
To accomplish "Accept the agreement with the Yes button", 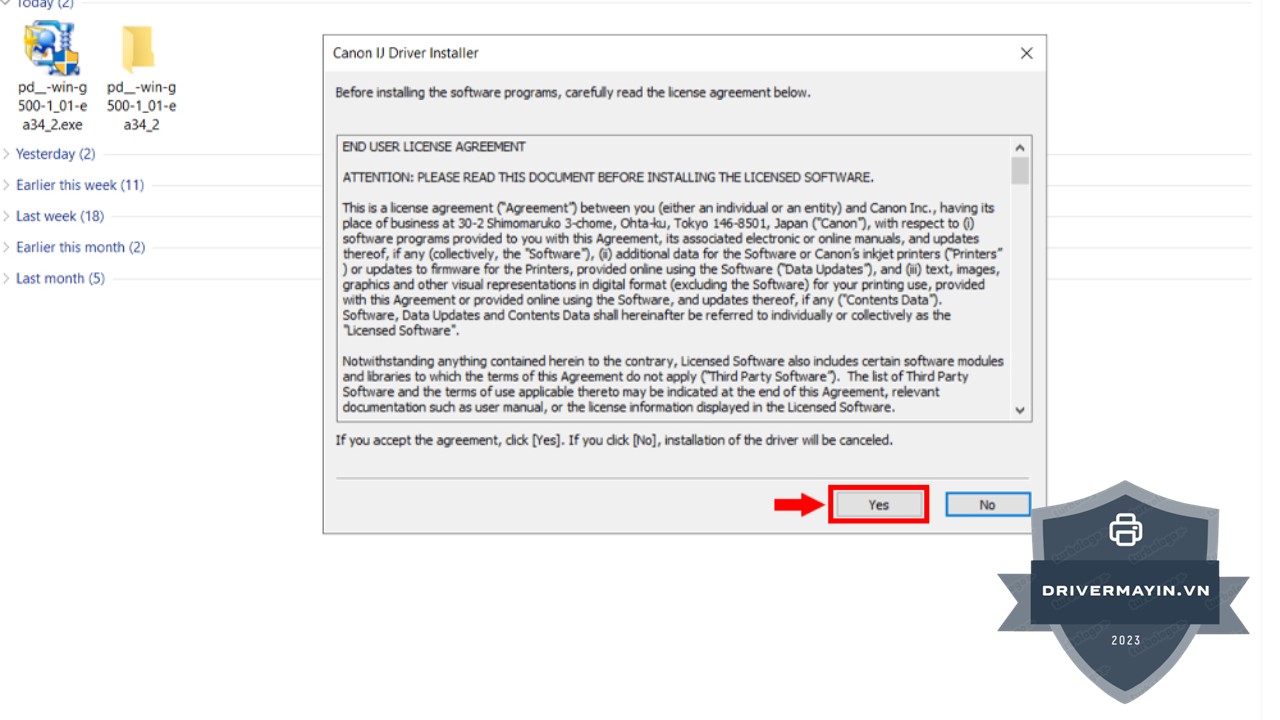I will tap(878, 505).
